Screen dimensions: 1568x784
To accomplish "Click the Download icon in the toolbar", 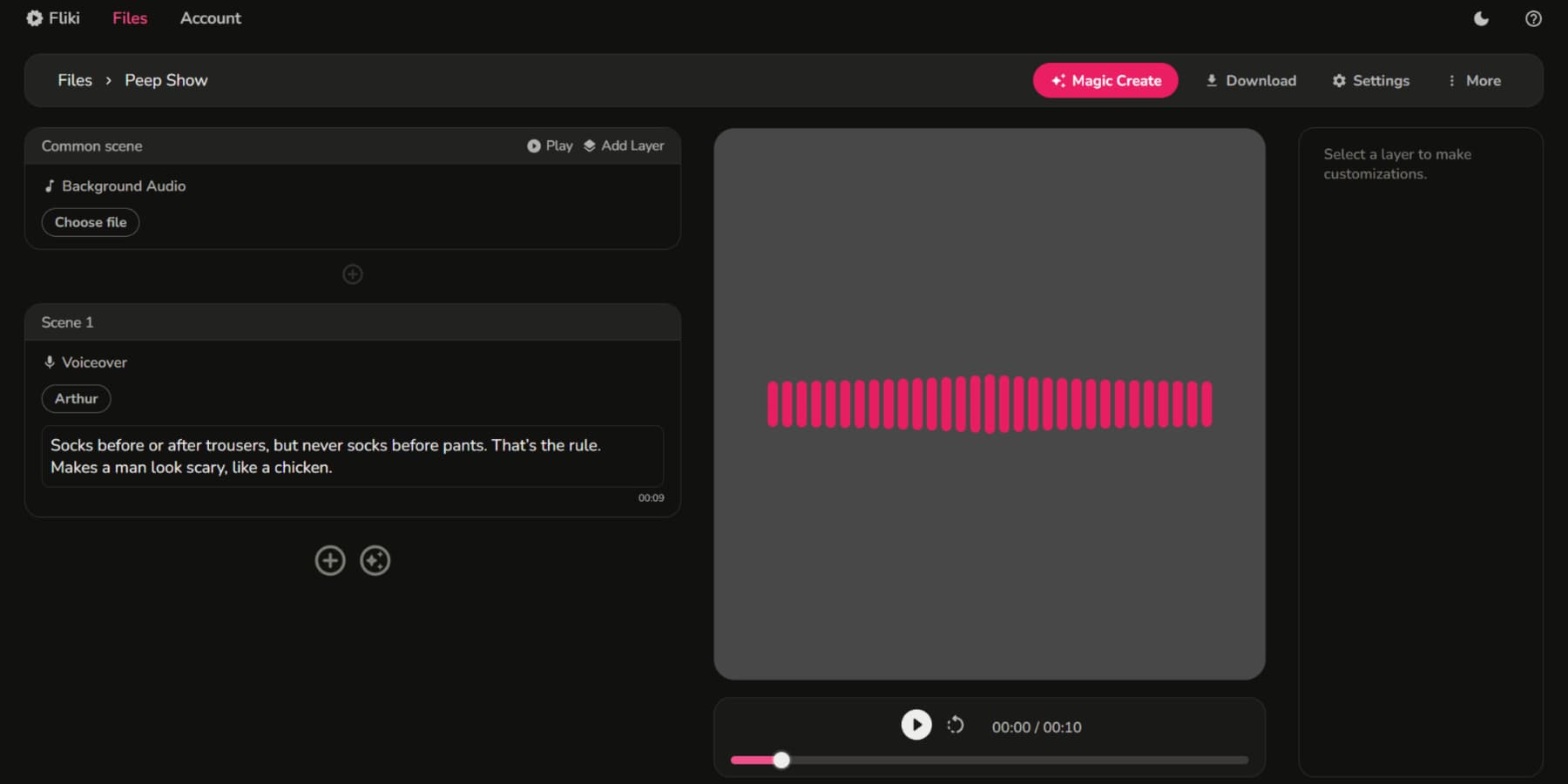I will tap(1213, 80).
